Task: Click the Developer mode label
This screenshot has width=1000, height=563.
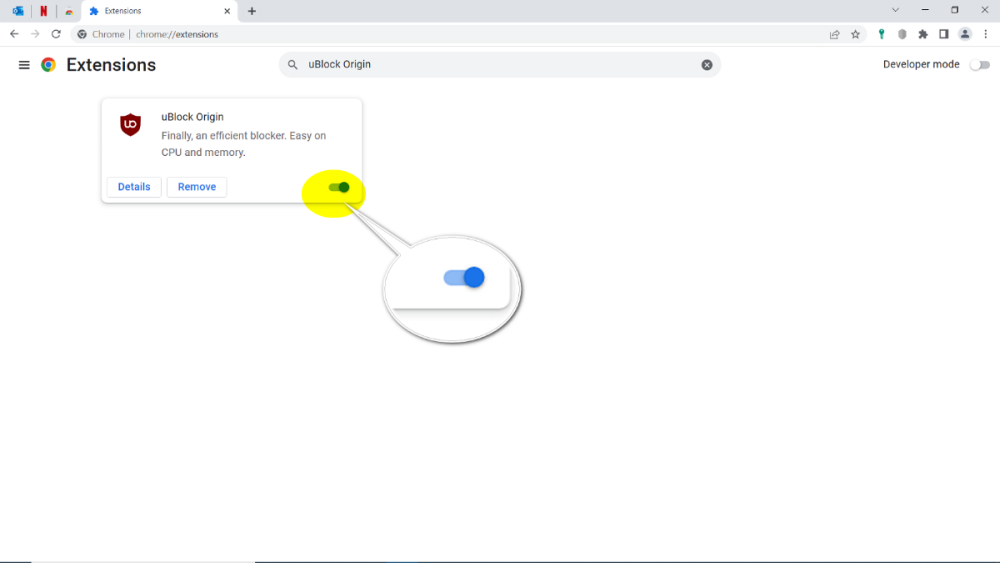Action: [921, 64]
